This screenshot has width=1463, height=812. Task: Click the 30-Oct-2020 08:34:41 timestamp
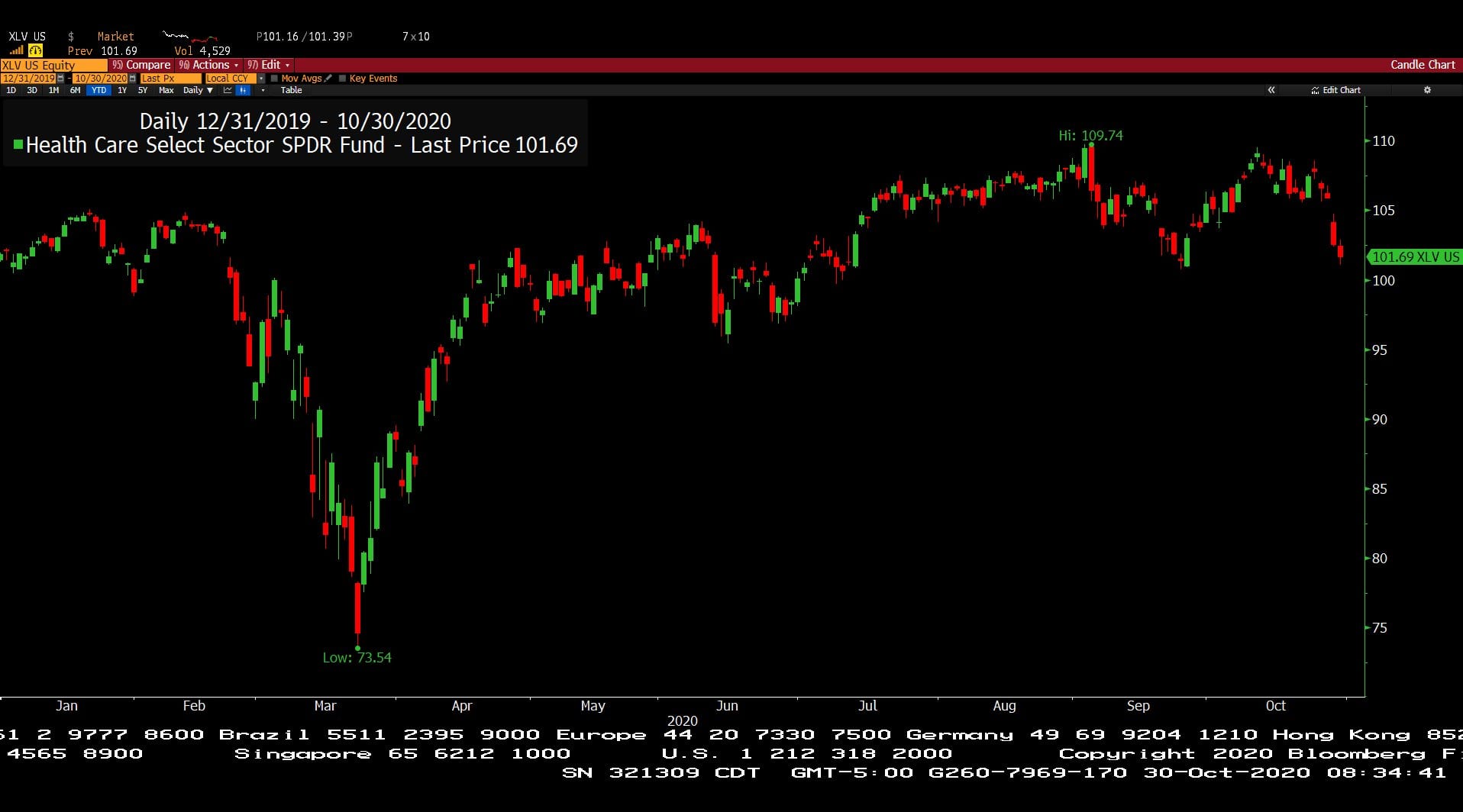pos(1294,772)
